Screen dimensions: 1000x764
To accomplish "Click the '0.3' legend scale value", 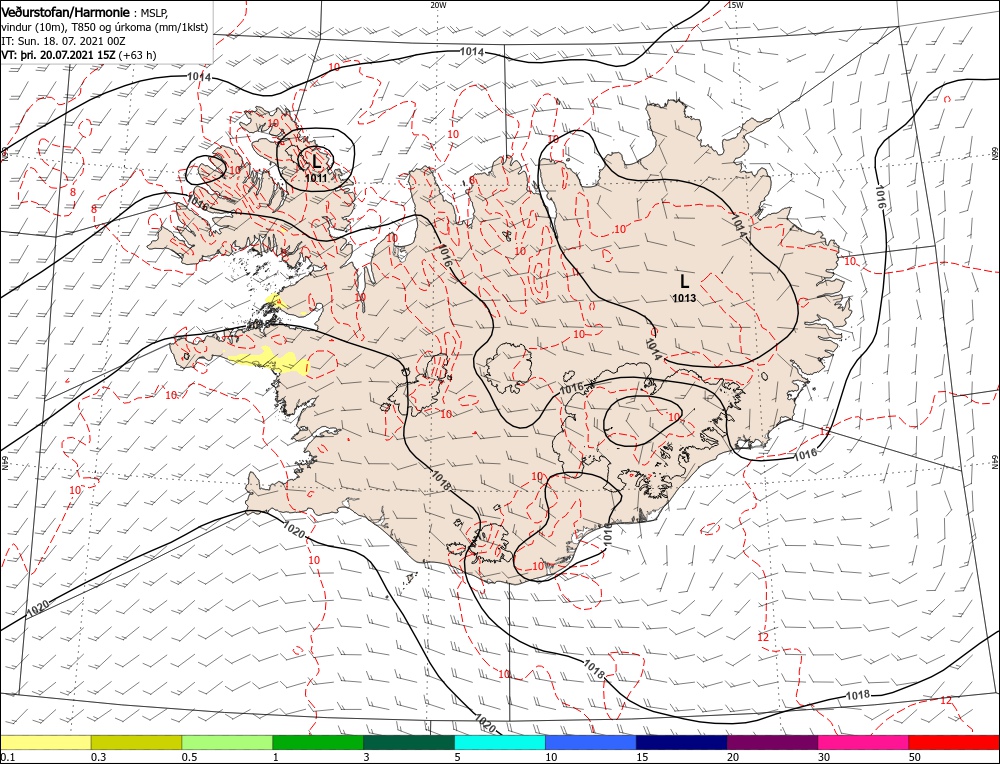I will coord(98,757).
